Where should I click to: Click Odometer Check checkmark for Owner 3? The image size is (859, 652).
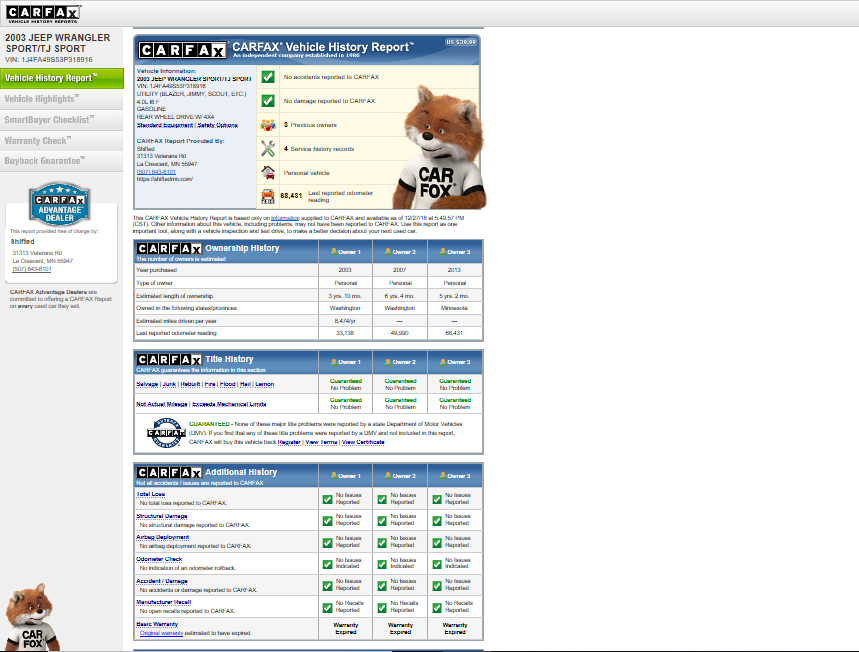(x=437, y=564)
